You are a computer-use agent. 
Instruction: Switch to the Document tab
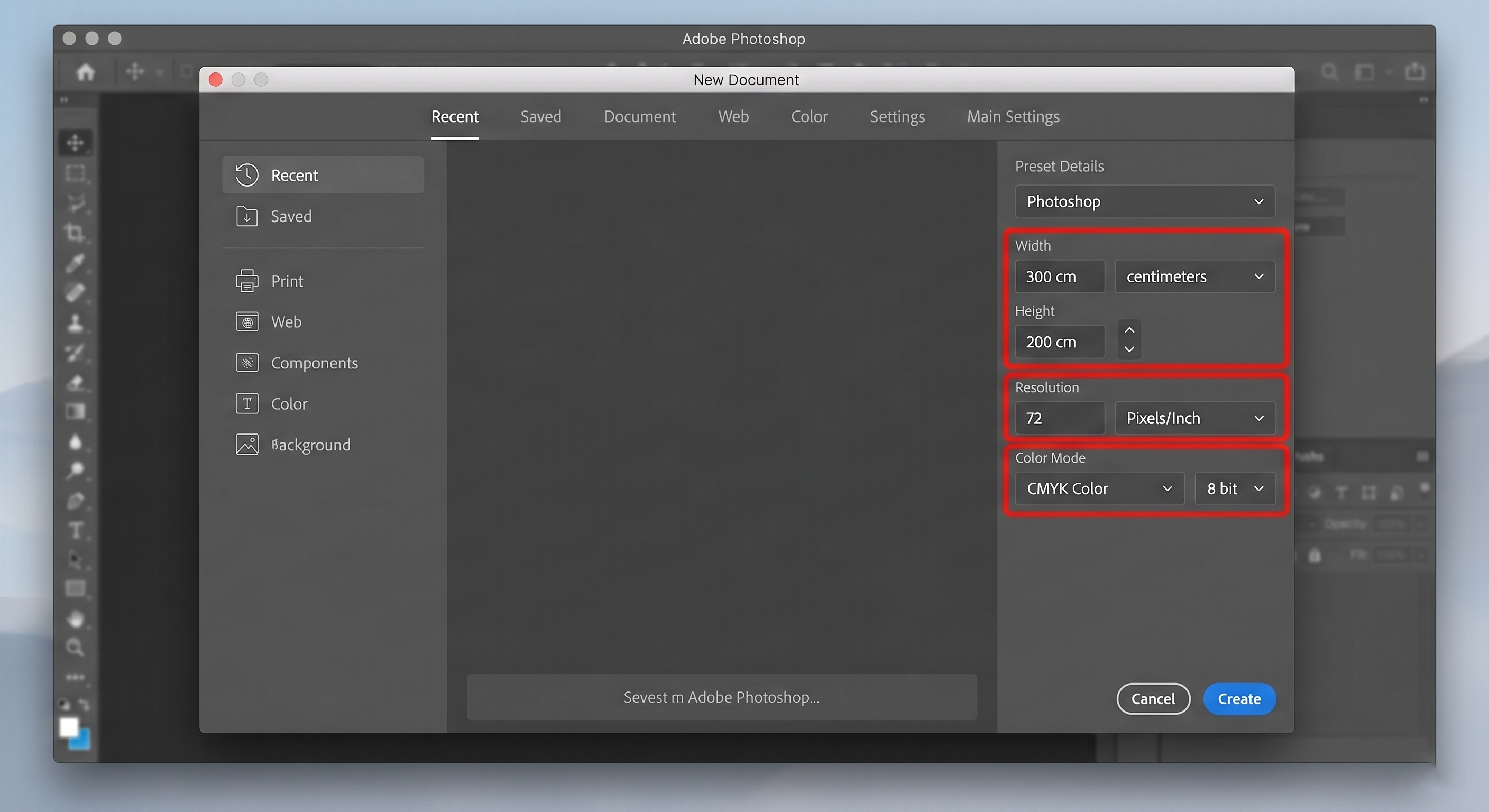click(x=640, y=117)
